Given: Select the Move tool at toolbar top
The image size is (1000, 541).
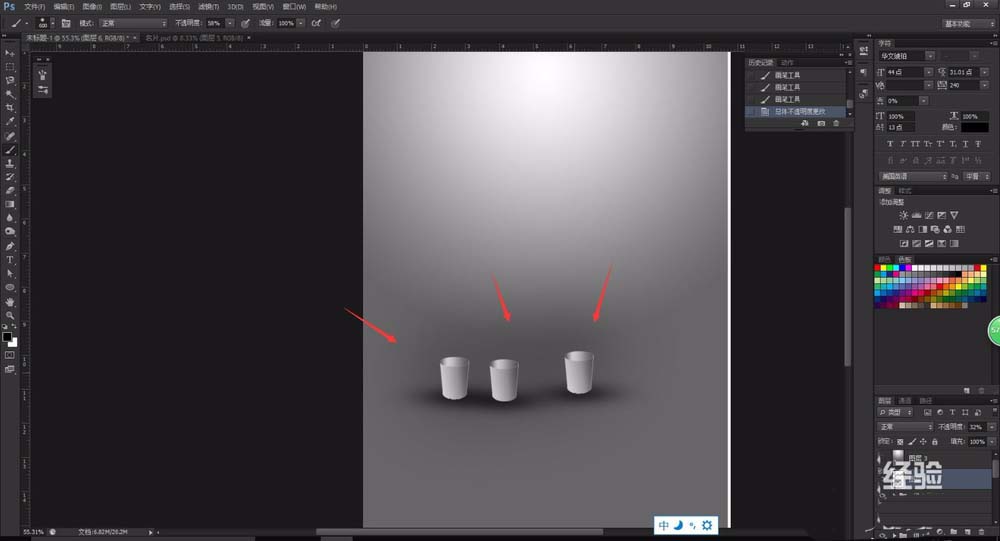Looking at the screenshot, I should coord(10,53).
